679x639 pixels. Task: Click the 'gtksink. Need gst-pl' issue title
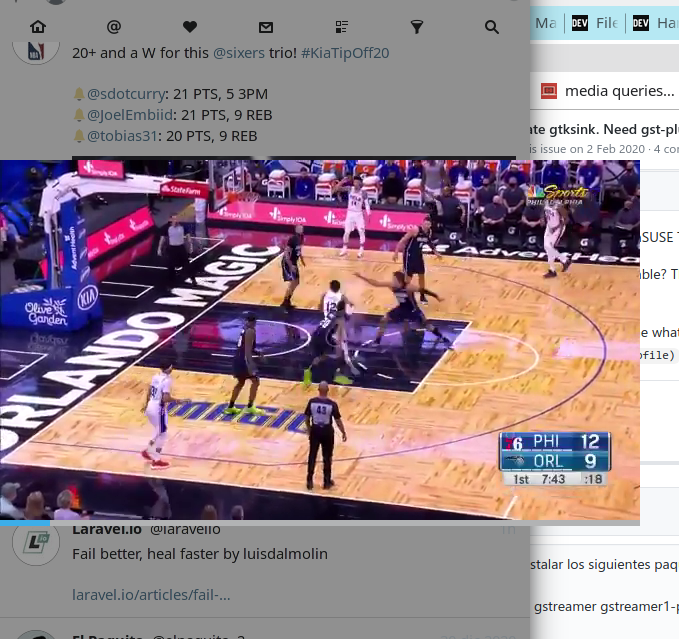(605, 129)
